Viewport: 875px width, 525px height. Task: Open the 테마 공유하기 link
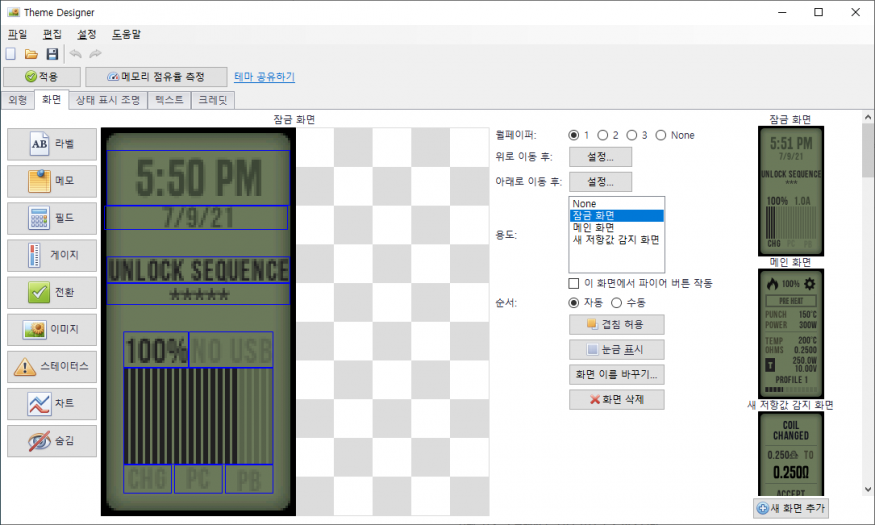(265, 76)
